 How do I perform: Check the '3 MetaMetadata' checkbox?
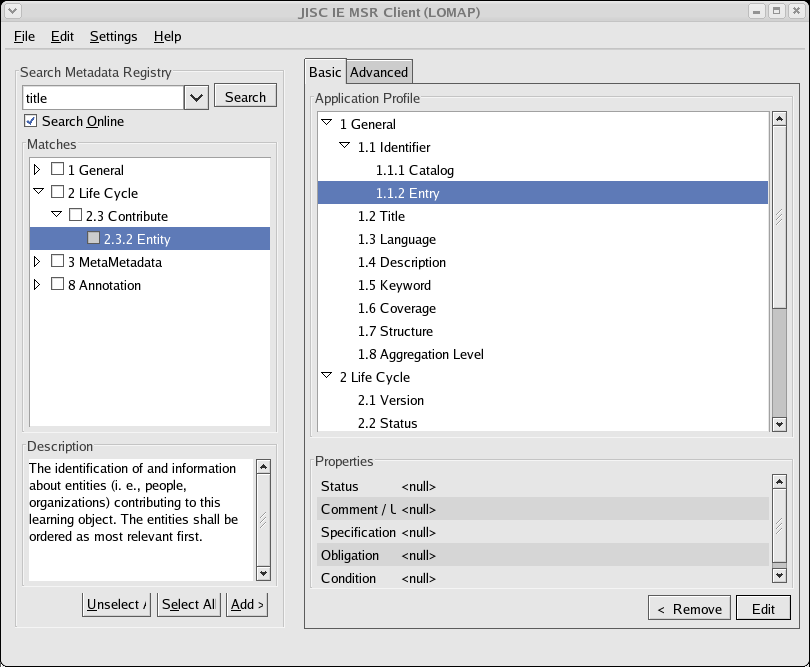pyautogui.click(x=57, y=261)
